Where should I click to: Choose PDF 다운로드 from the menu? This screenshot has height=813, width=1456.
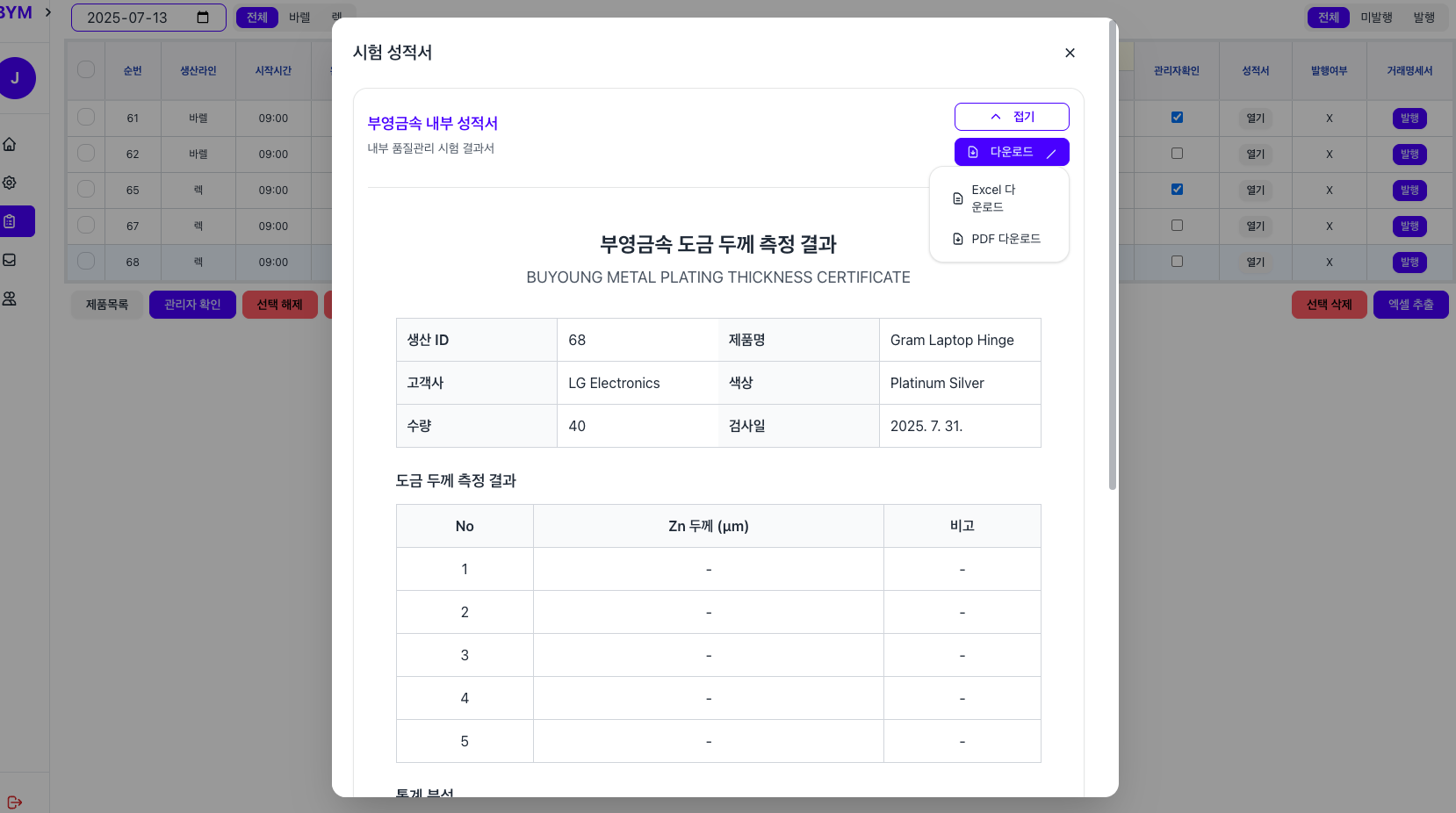tap(998, 239)
